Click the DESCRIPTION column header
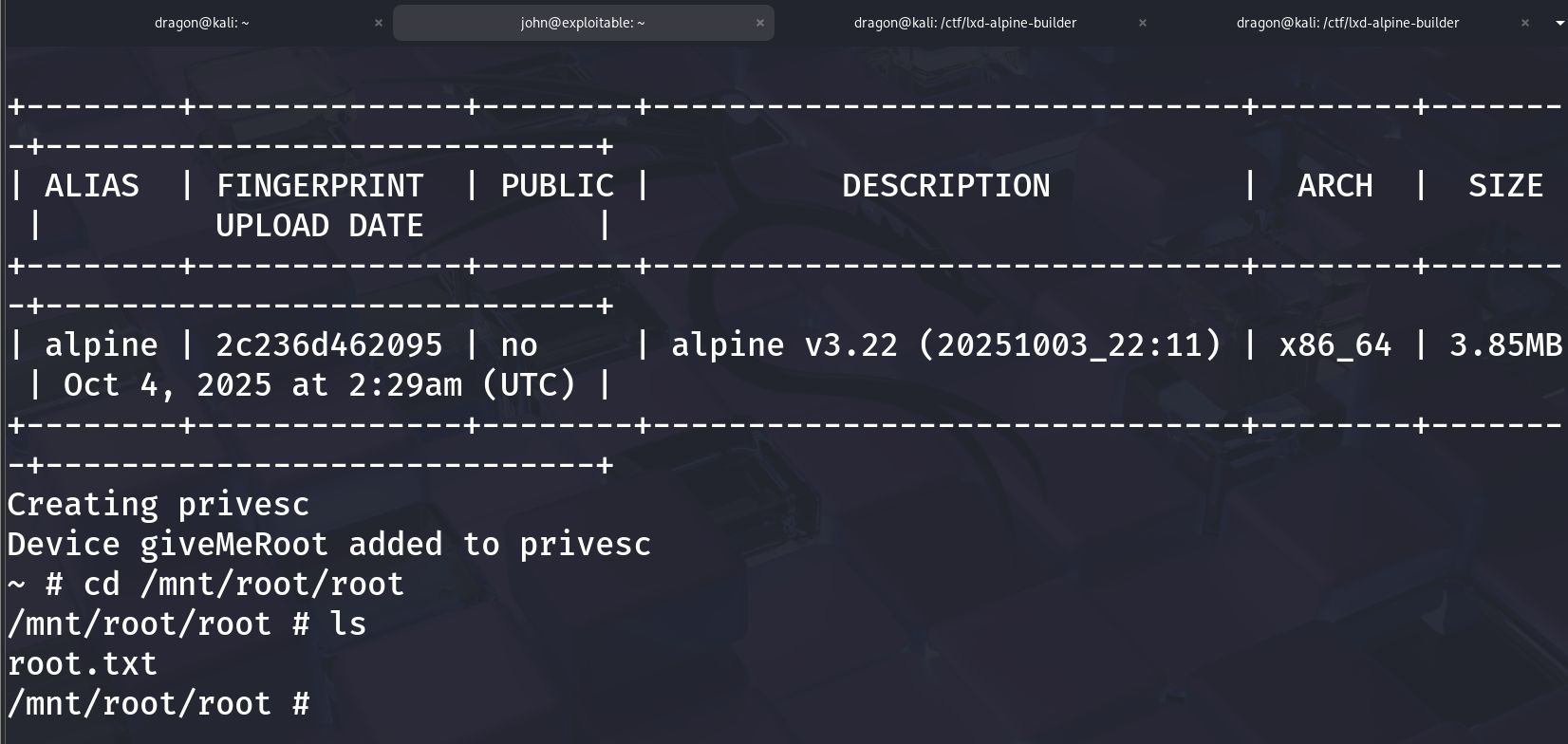The image size is (1568, 744). [x=945, y=186]
